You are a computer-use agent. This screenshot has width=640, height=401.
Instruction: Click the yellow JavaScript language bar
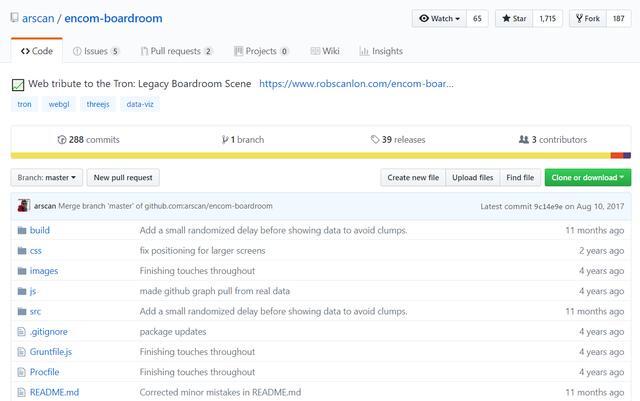tap(311, 156)
